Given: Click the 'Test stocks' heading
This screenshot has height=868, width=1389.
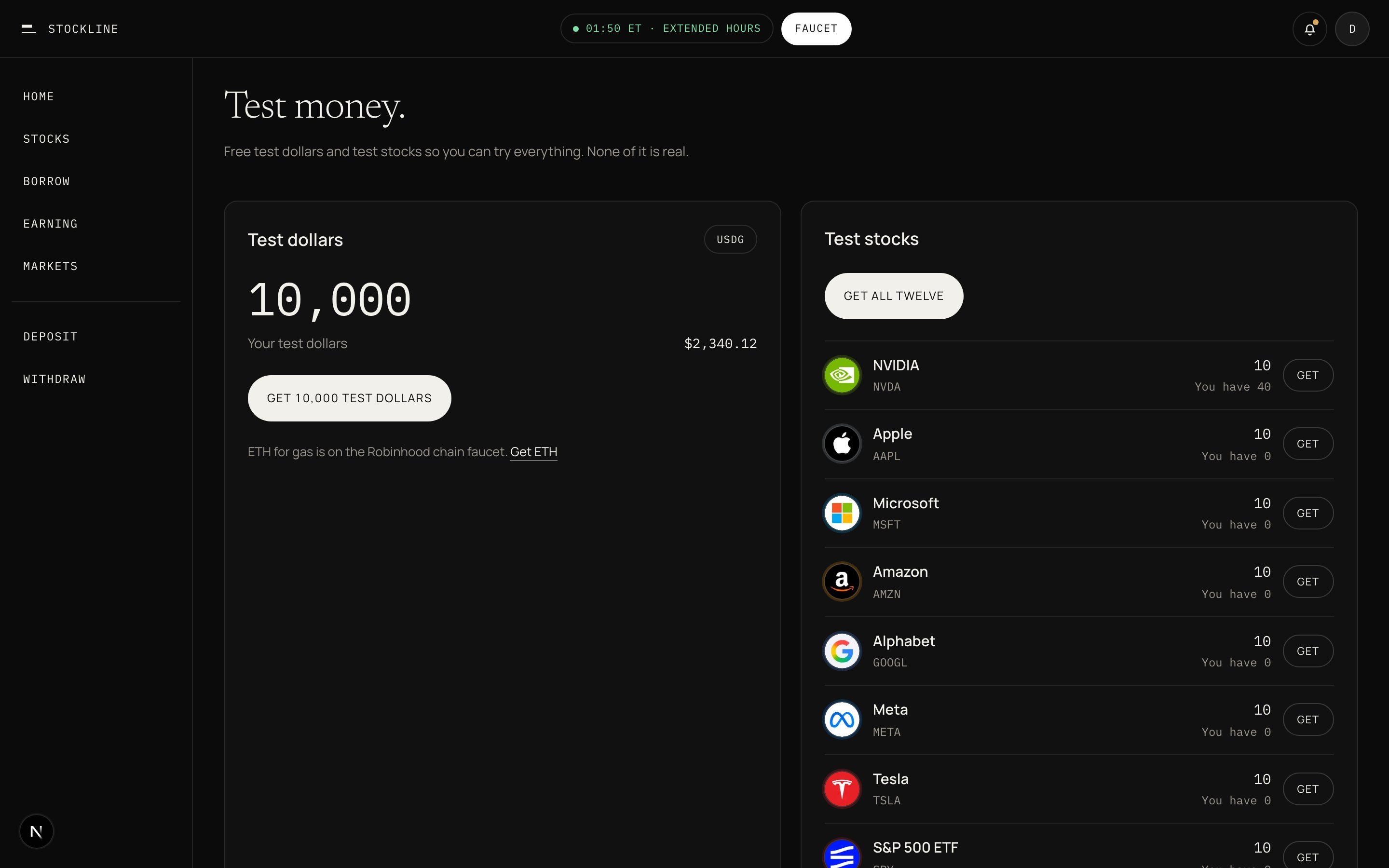Looking at the screenshot, I should pos(872,239).
